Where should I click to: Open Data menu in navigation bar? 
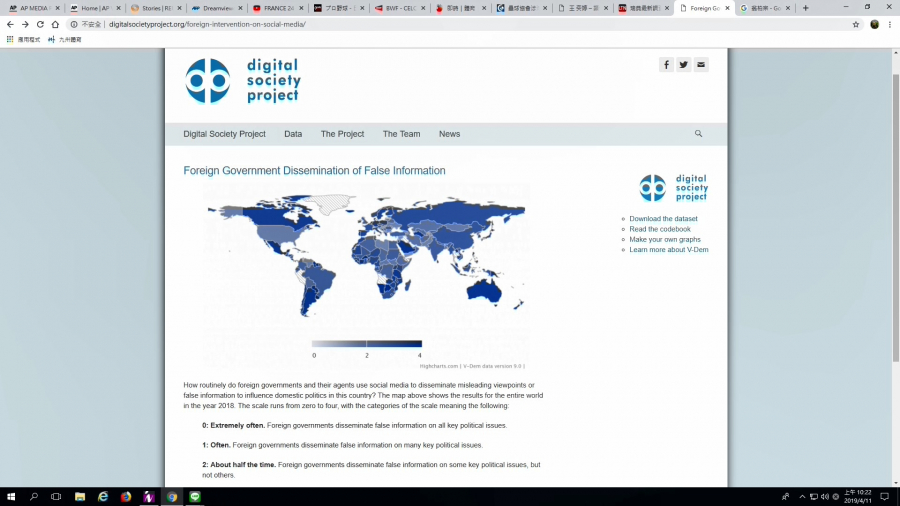pyautogui.click(x=293, y=134)
